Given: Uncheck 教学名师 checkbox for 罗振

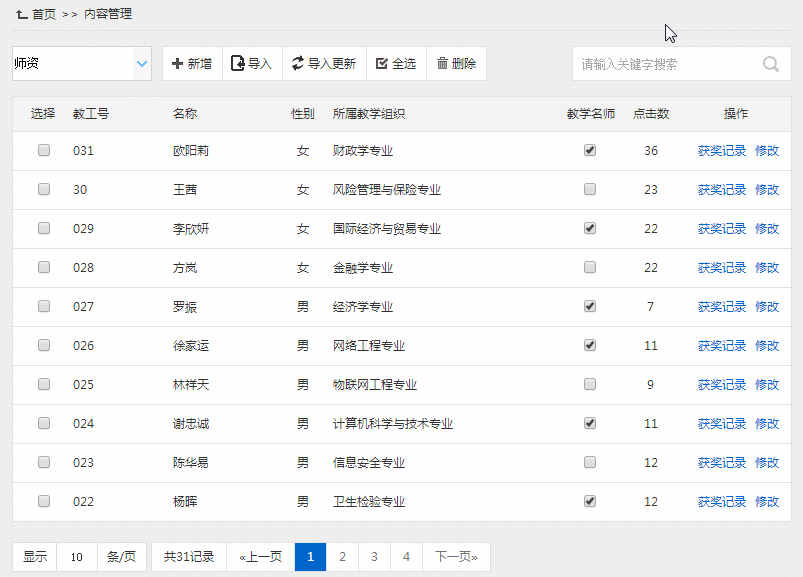Looking at the screenshot, I should (590, 306).
